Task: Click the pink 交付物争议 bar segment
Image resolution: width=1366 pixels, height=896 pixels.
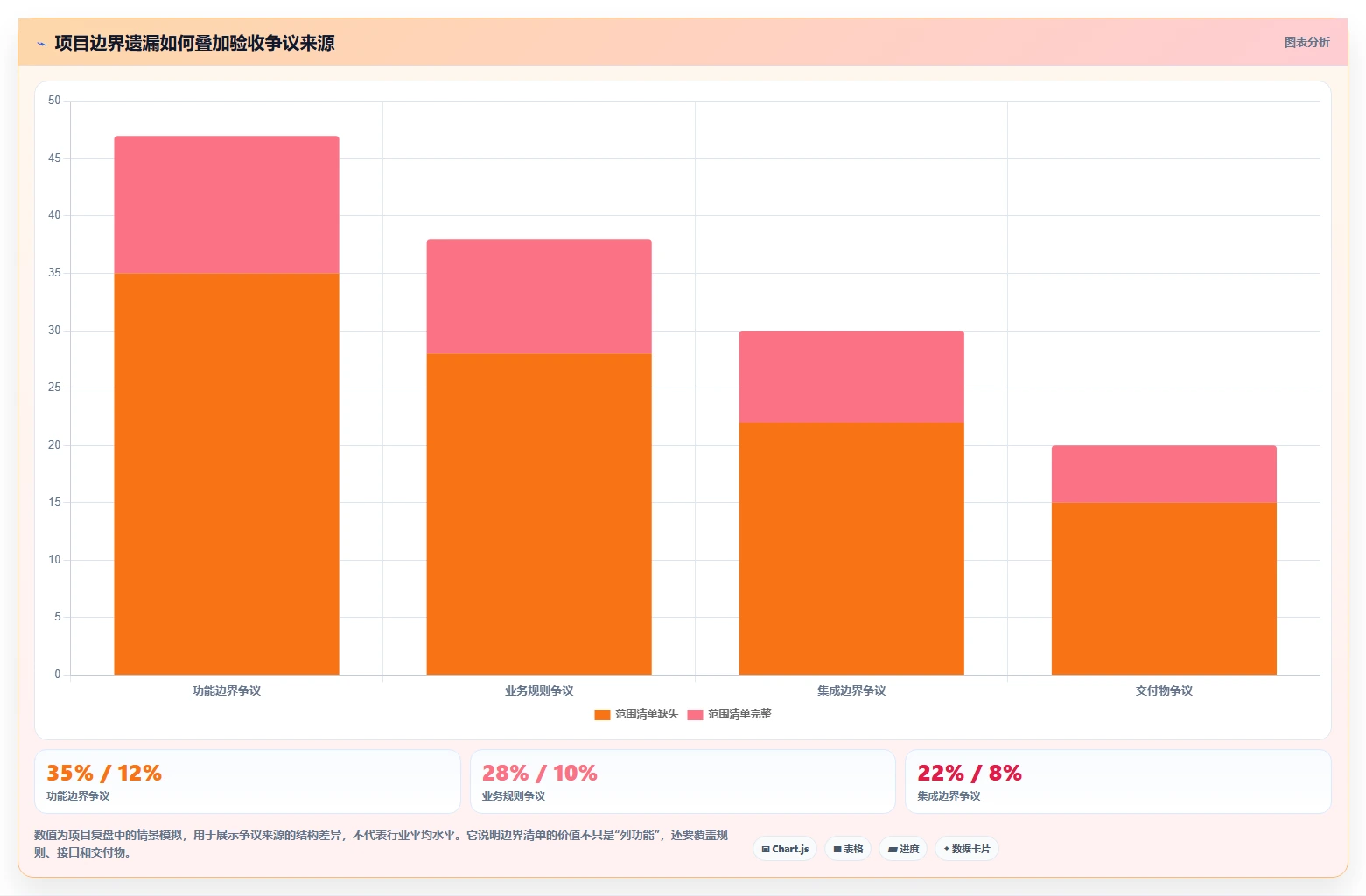Action: pos(1164,474)
